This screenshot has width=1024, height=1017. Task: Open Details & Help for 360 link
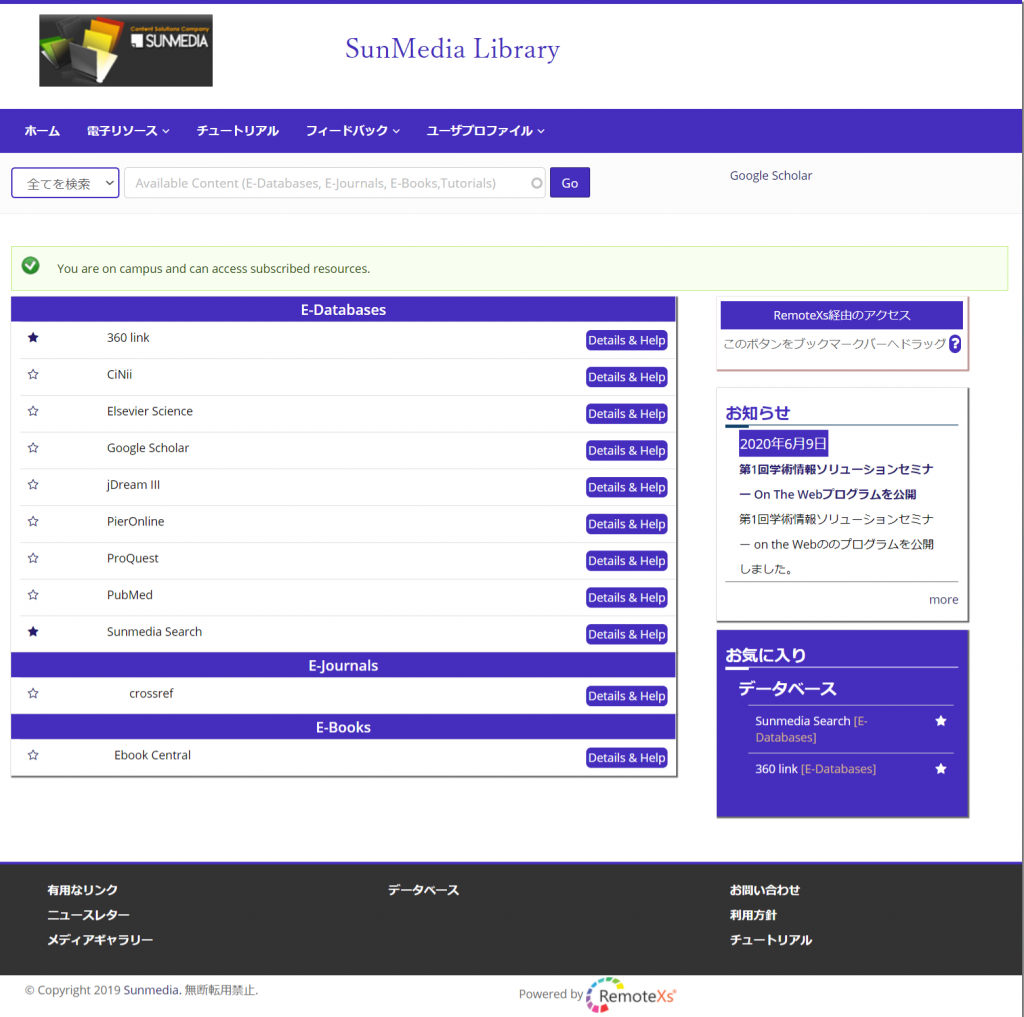pos(626,340)
